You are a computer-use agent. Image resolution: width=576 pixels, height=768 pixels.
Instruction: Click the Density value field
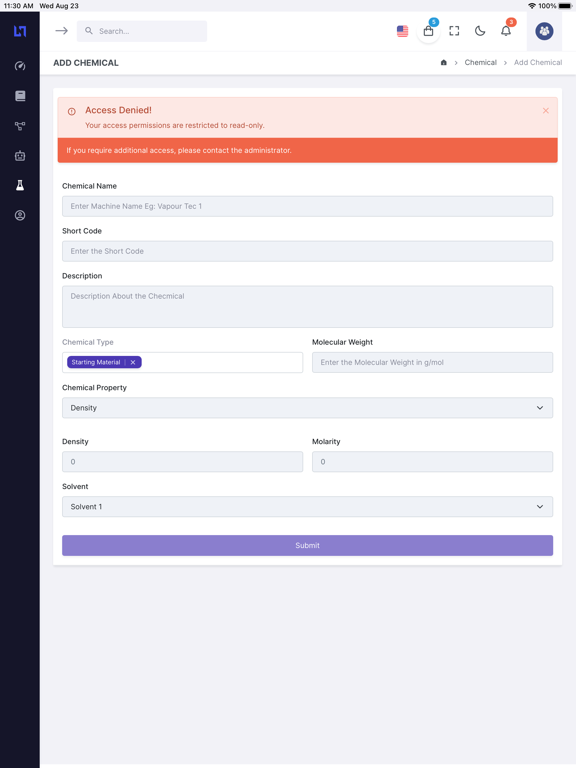(x=182, y=462)
